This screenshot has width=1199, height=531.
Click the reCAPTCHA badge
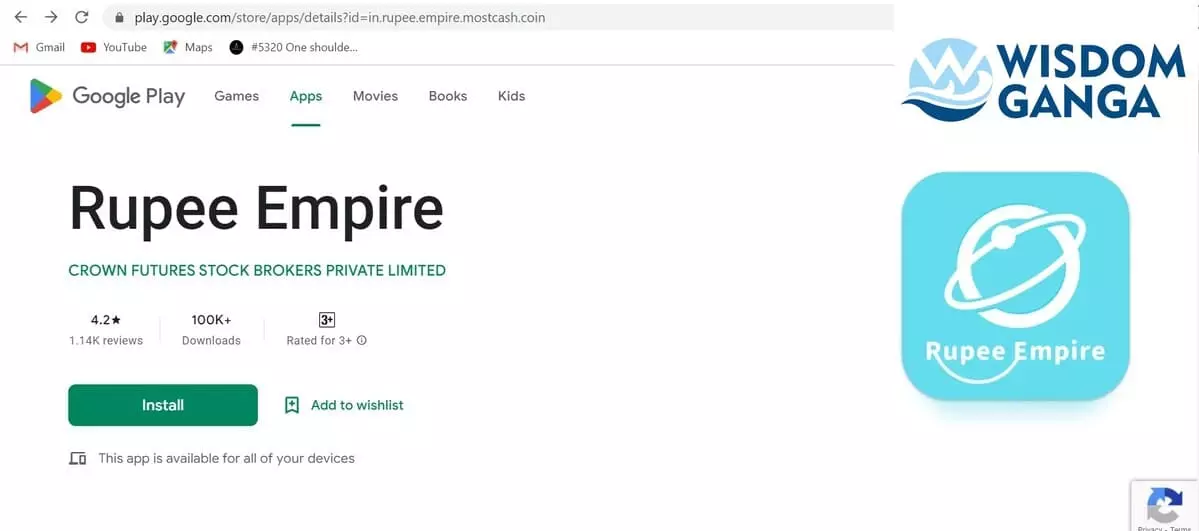tap(1165, 506)
